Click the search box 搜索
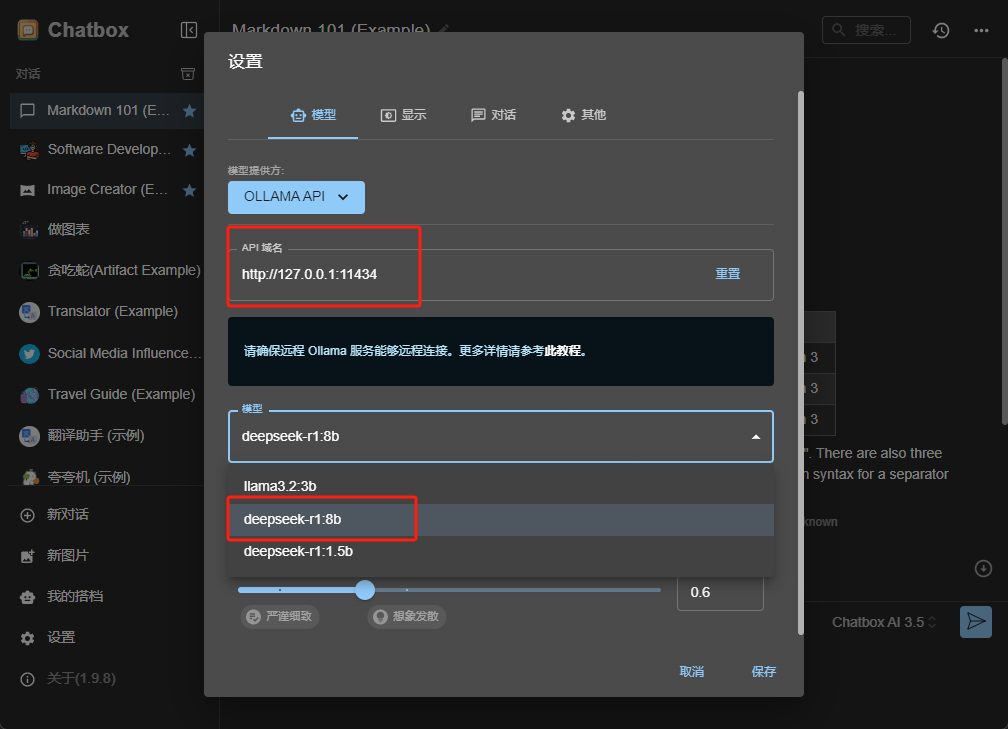Screen dimensions: 1008x729 click(x=866, y=30)
